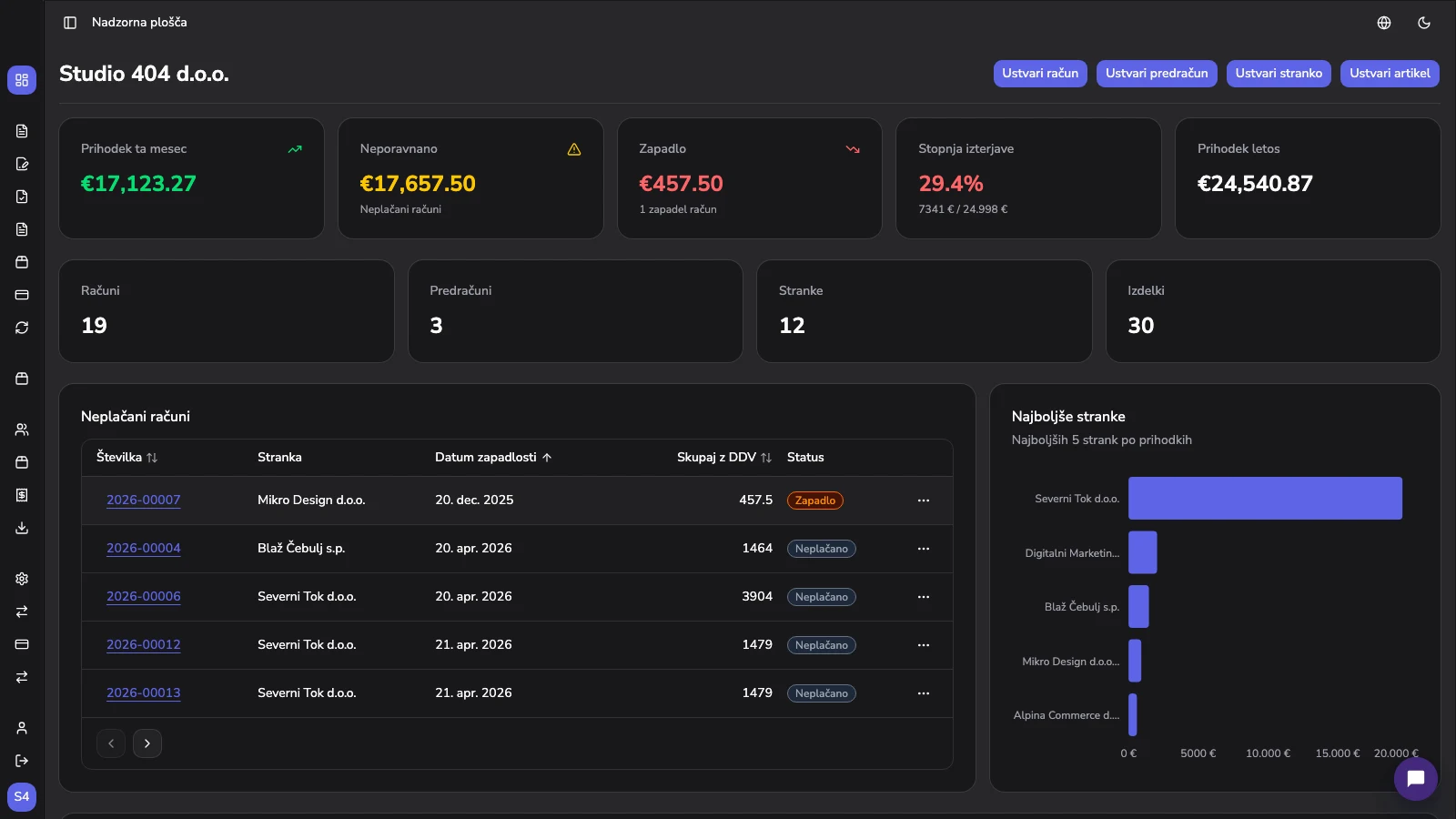Sort table by Številka column

(x=127, y=457)
